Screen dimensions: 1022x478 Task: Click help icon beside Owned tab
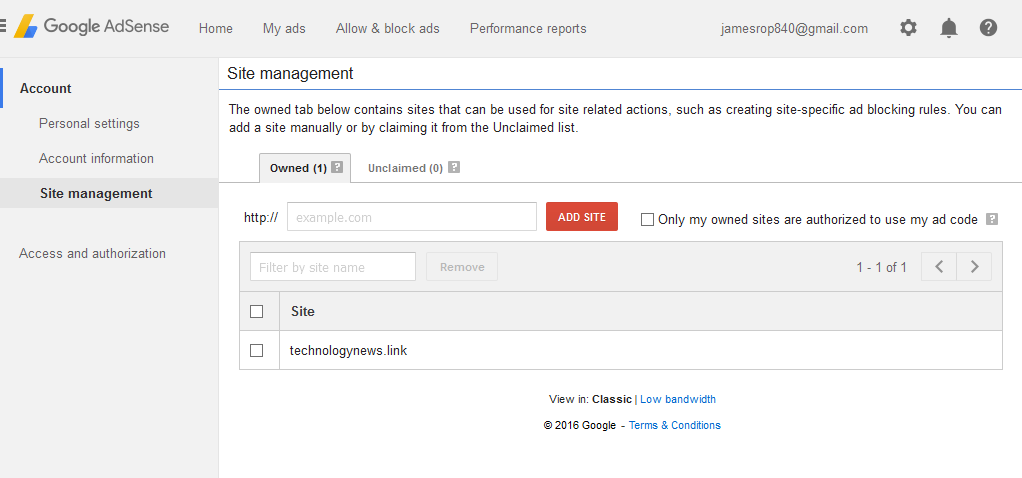click(337, 167)
